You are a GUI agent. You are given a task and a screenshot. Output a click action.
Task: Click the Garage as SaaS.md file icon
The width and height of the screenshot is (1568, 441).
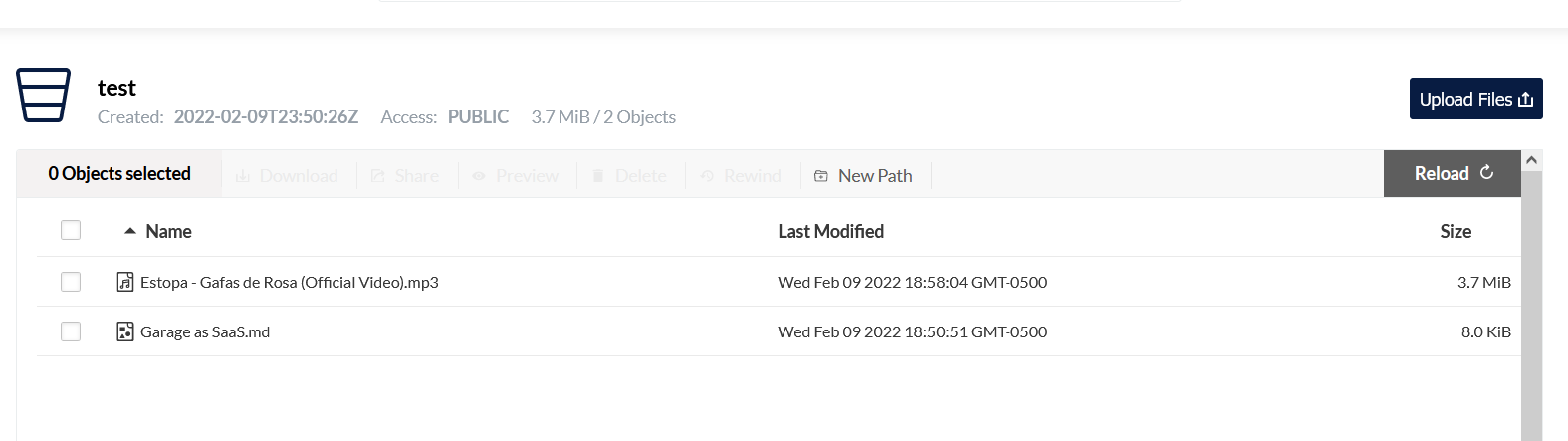tap(125, 331)
